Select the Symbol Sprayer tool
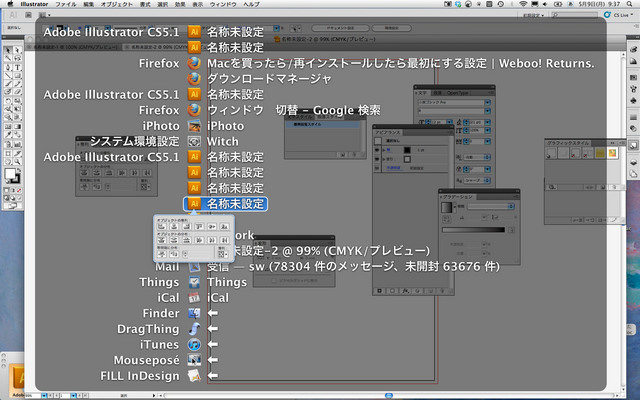 click(x=8, y=144)
